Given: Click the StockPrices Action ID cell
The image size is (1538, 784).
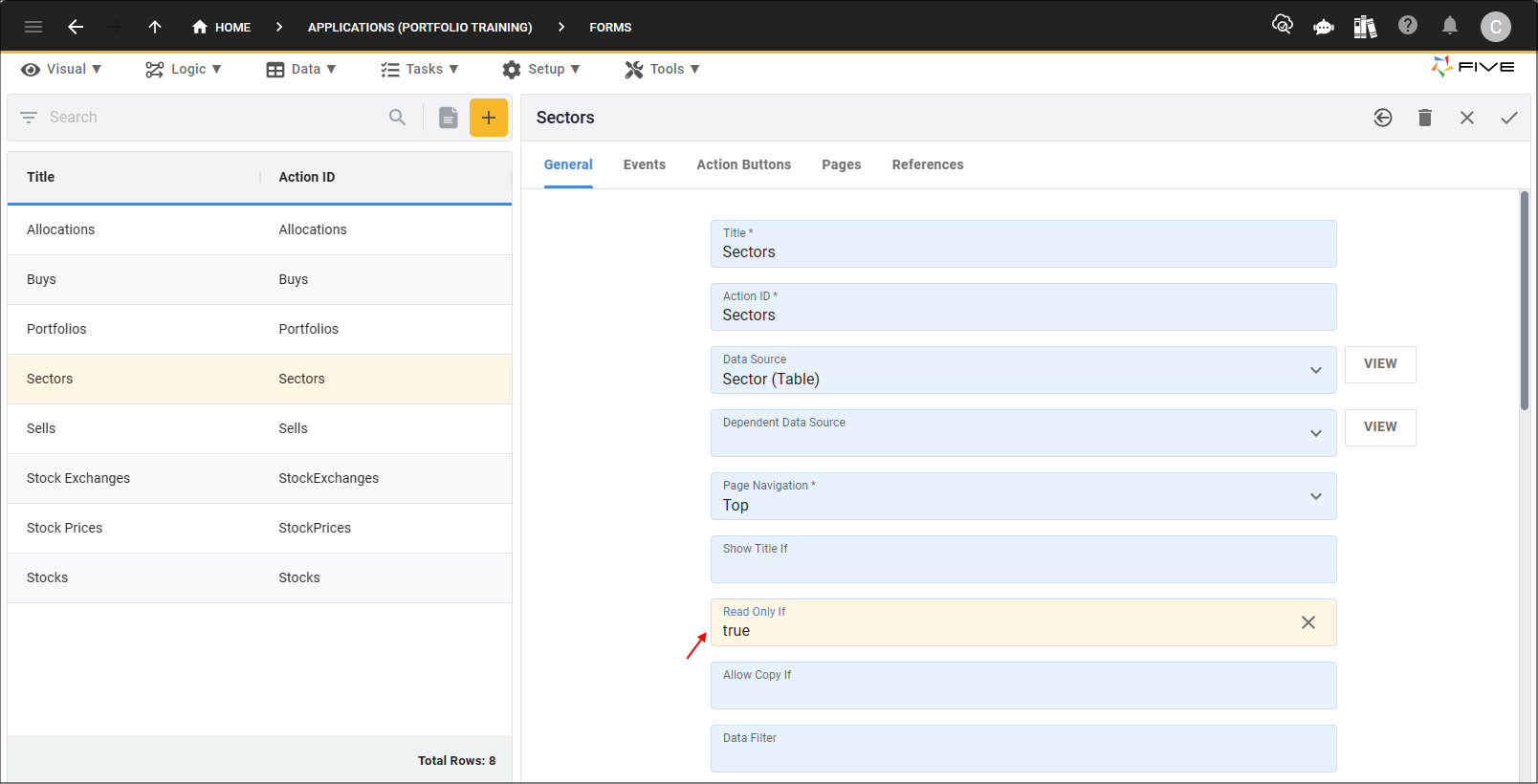Looking at the screenshot, I should (x=315, y=528).
